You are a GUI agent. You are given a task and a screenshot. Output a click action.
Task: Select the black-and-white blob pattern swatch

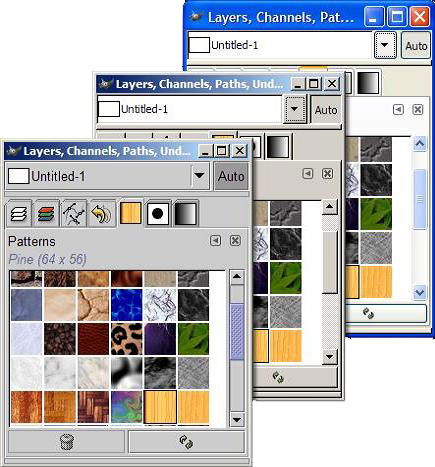click(x=127, y=373)
